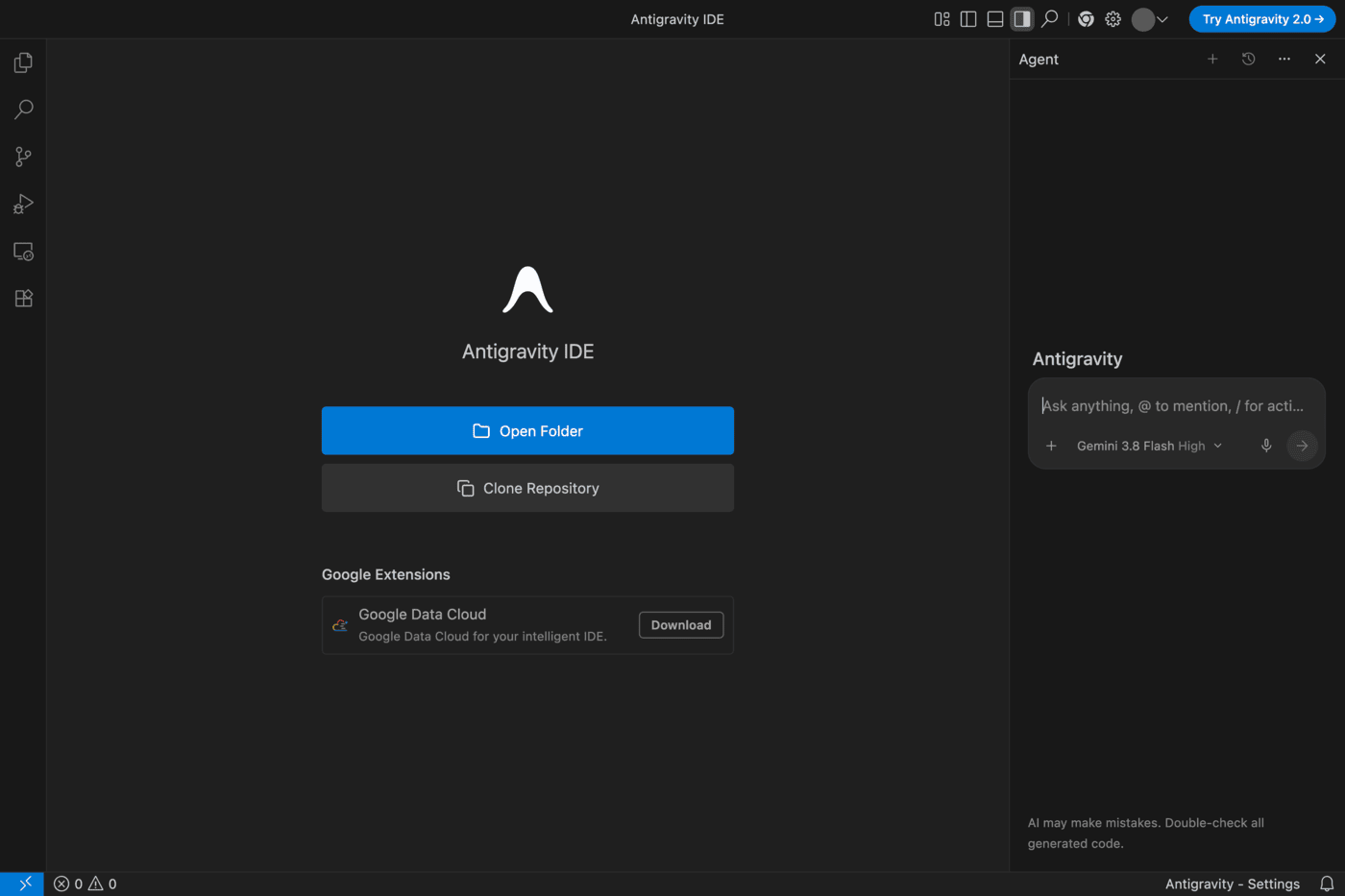1345x896 pixels.
Task: Open the Chrome browser icon in the title bar
Action: point(1086,19)
